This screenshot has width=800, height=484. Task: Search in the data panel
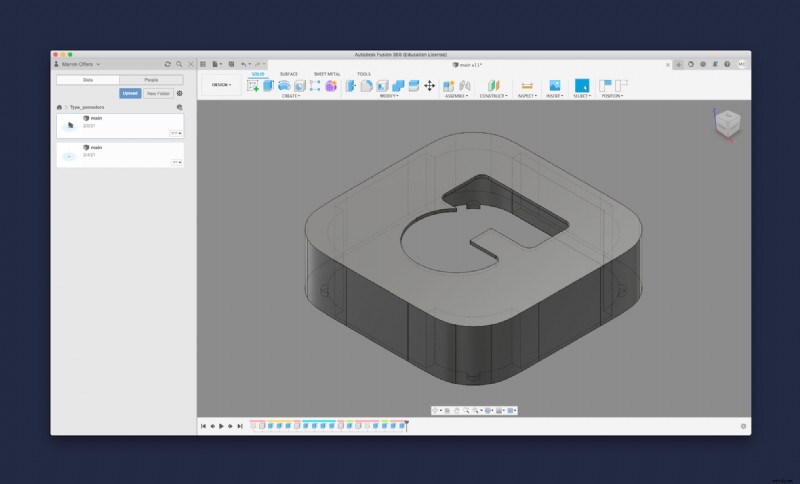(x=179, y=64)
